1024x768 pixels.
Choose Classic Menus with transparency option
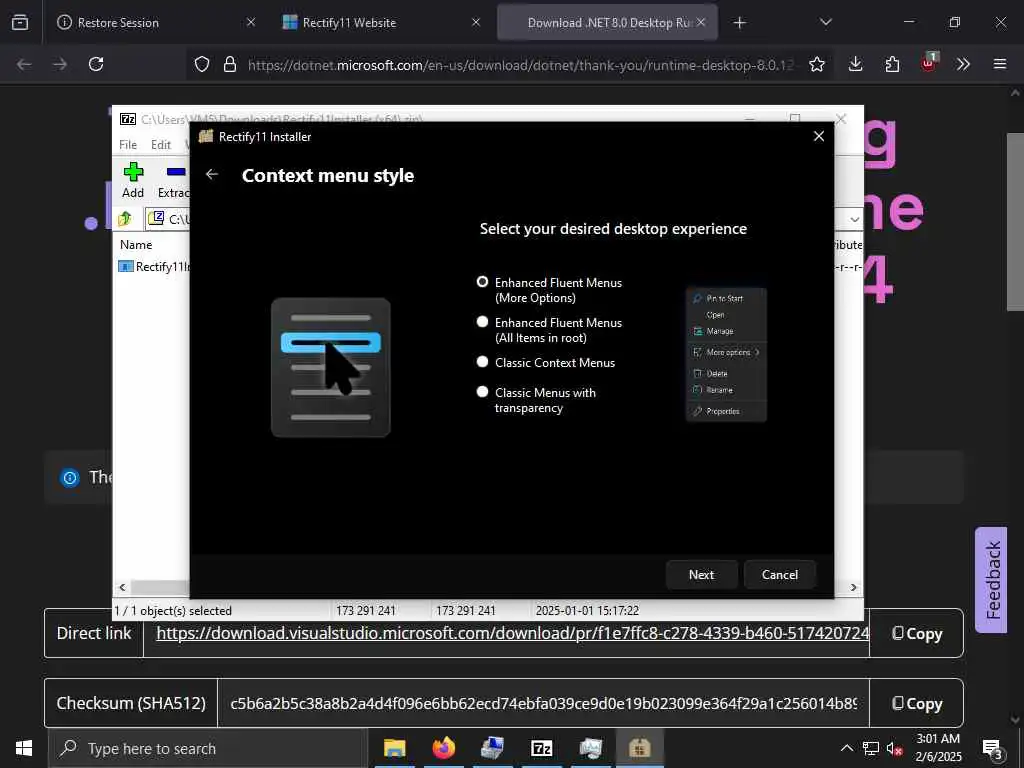pos(483,392)
